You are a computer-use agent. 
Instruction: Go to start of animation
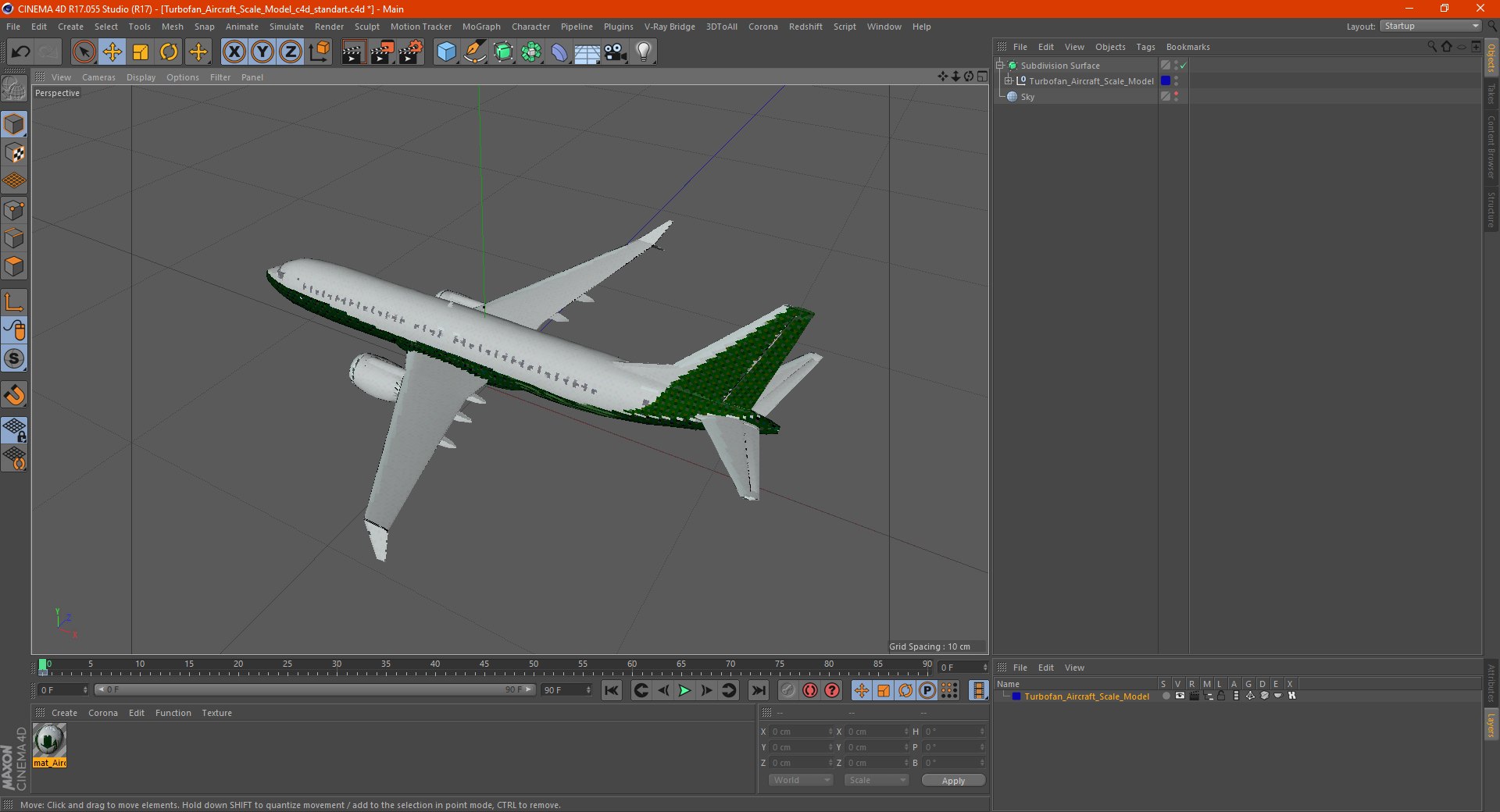[612, 690]
